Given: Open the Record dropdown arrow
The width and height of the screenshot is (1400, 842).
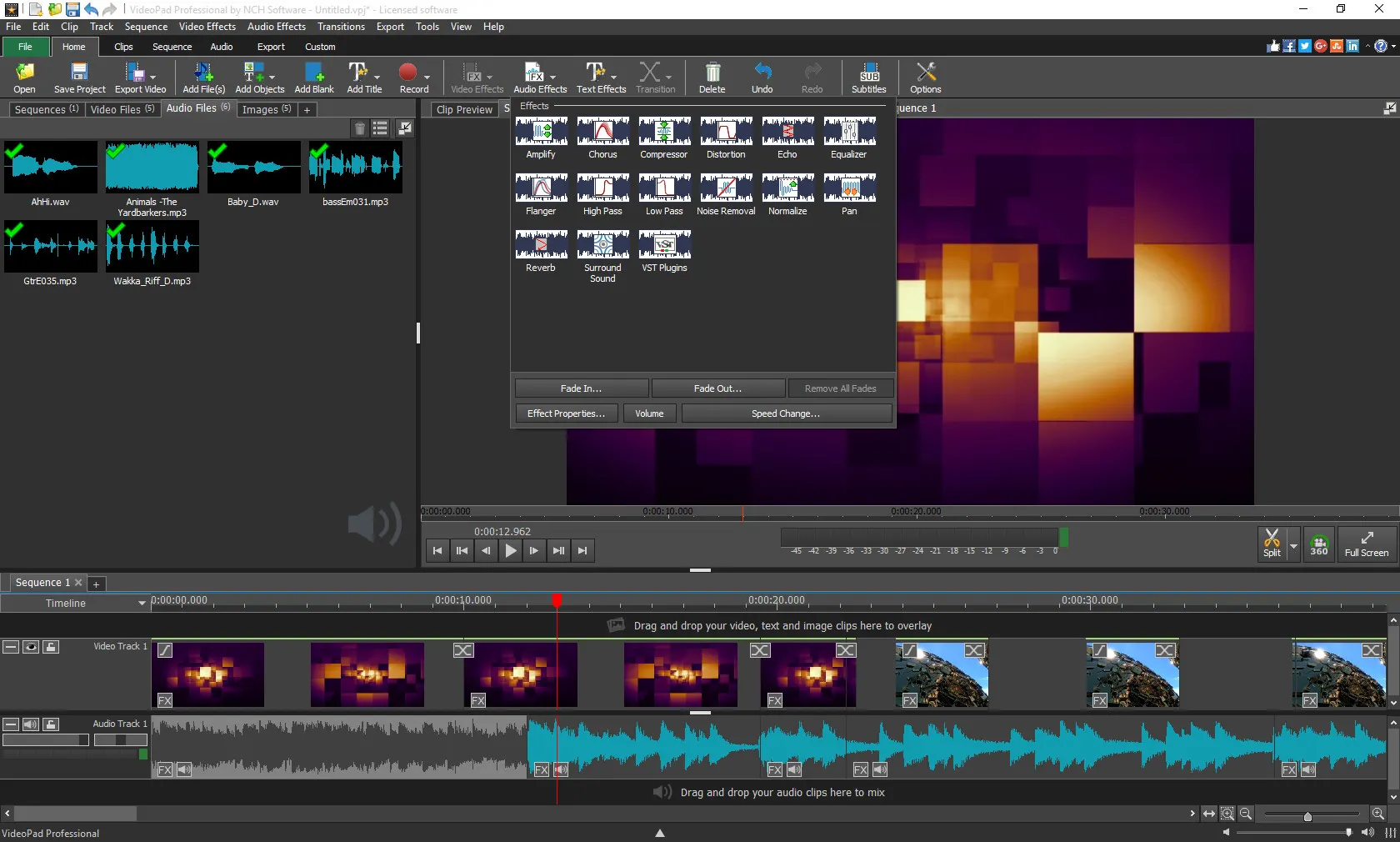Looking at the screenshot, I should (x=427, y=78).
